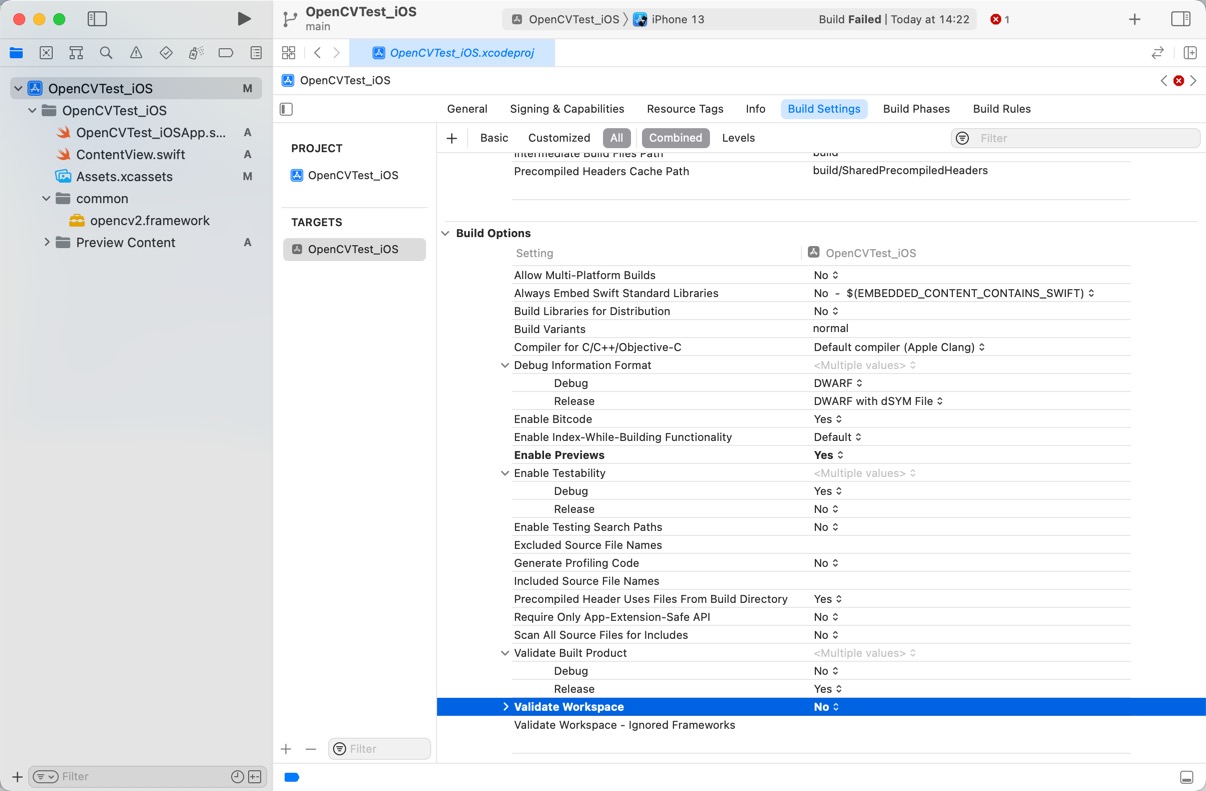Open the test navigator diamond icon
Image resolution: width=1206 pixels, height=791 pixels.
pyautogui.click(x=166, y=53)
